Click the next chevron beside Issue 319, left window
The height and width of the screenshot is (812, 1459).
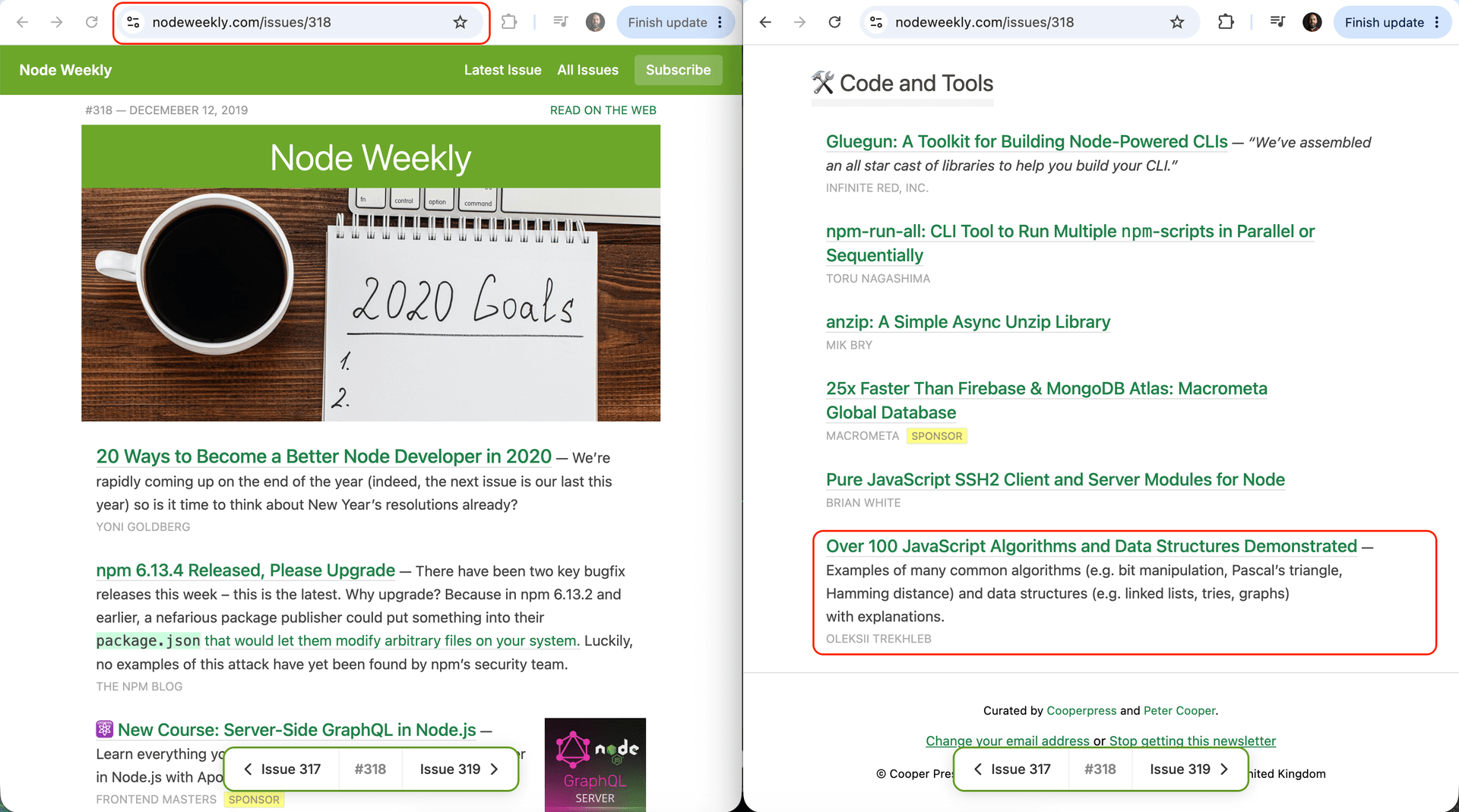(495, 769)
